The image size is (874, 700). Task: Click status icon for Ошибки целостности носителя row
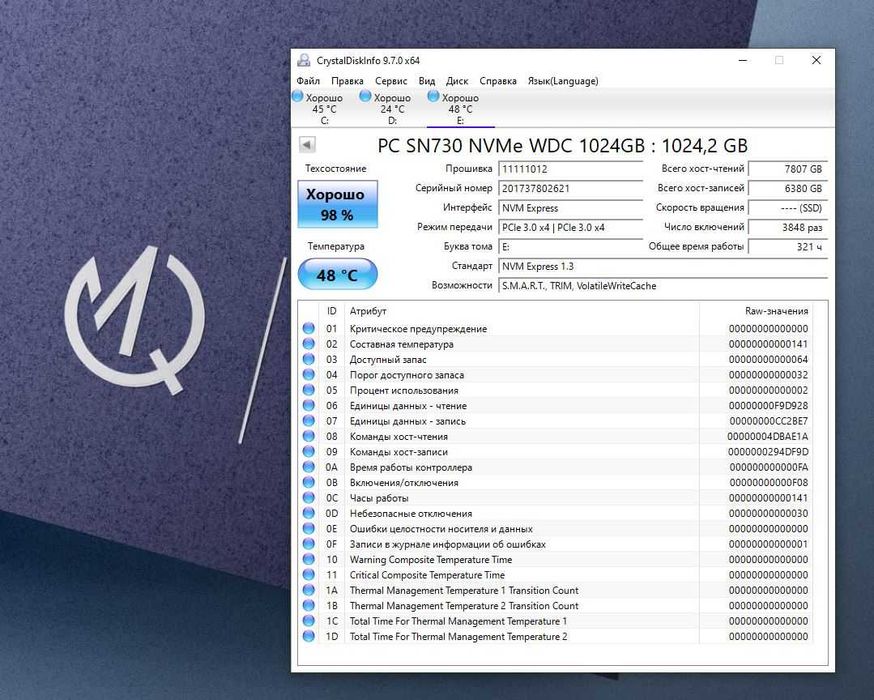pos(308,528)
